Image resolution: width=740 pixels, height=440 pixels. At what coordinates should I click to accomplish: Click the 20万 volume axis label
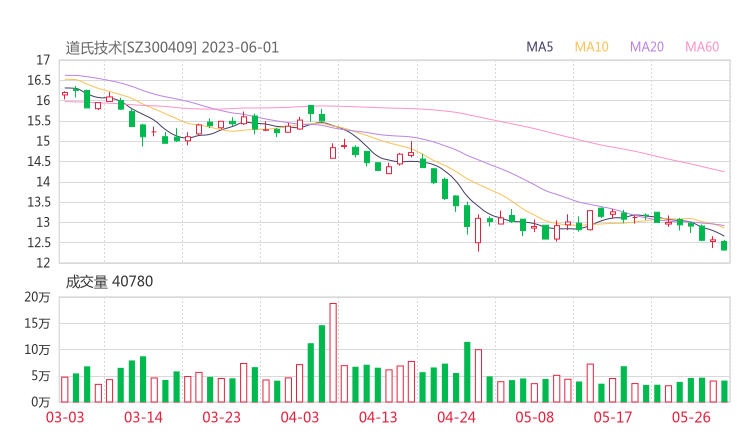click(x=38, y=297)
